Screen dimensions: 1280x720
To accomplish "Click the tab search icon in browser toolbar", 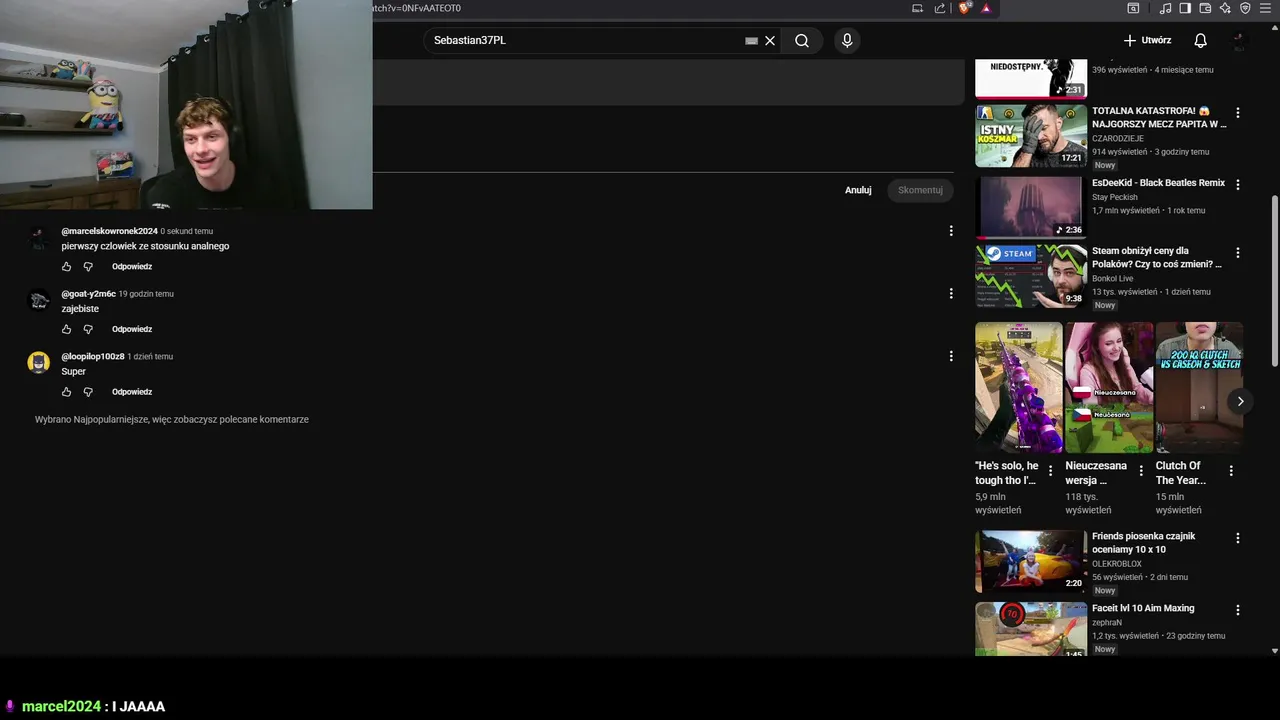I will tap(1133, 8).
